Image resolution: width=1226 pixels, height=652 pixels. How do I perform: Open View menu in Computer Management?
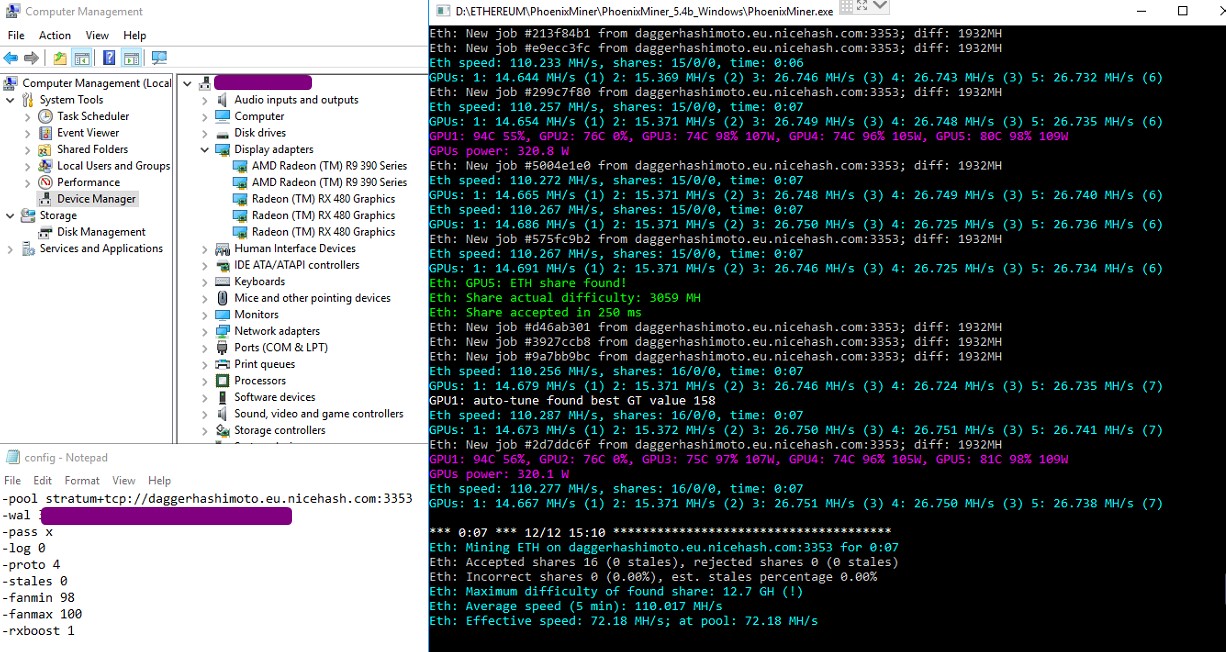click(97, 35)
